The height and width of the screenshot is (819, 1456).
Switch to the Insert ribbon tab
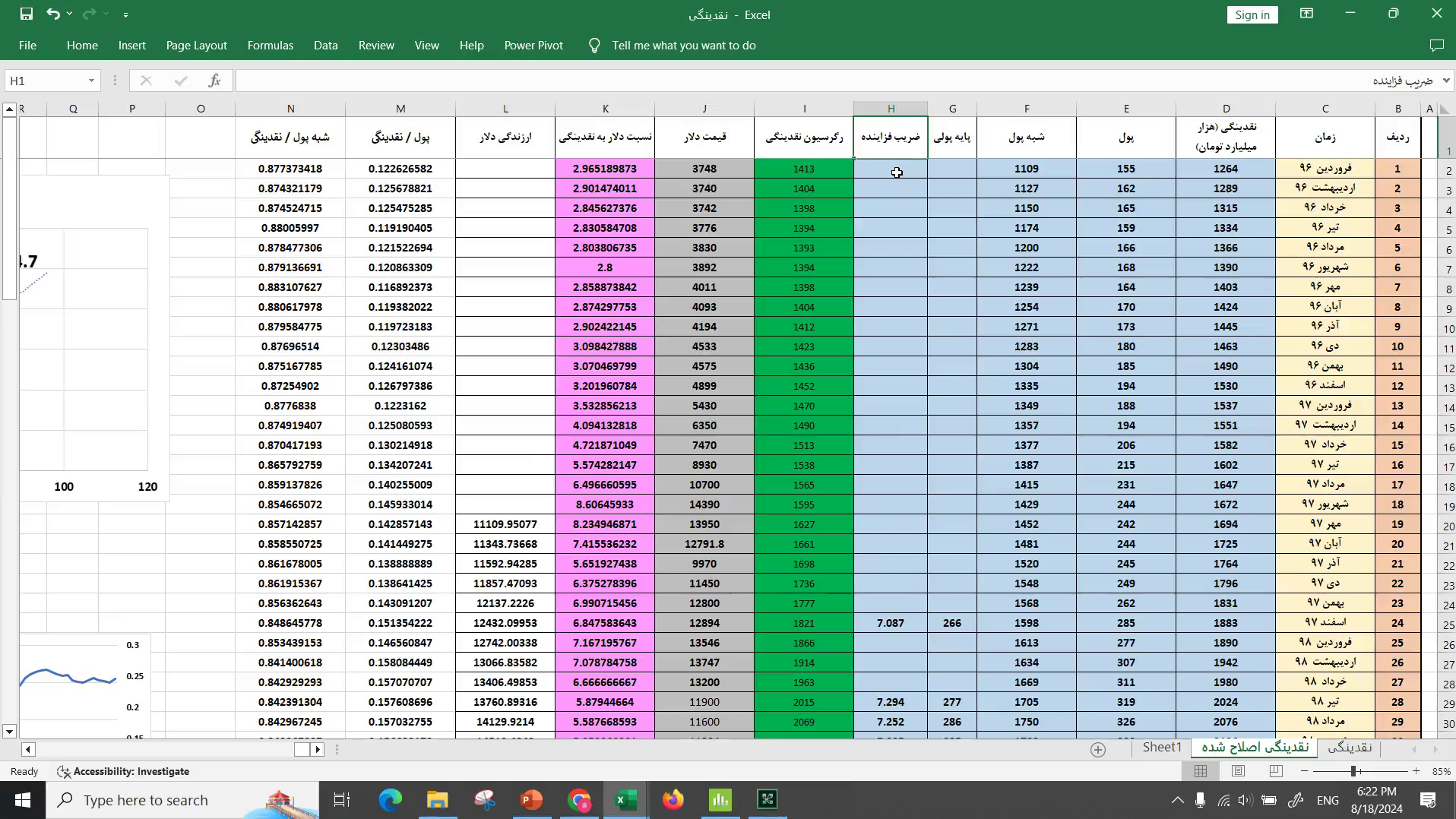click(x=132, y=46)
